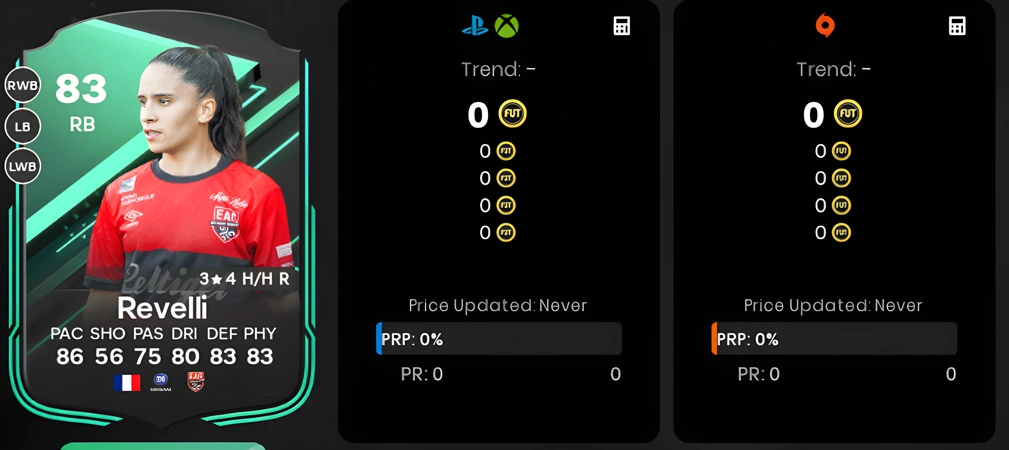Click the France flag on card
This screenshot has width=1009, height=450.
[127, 383]
